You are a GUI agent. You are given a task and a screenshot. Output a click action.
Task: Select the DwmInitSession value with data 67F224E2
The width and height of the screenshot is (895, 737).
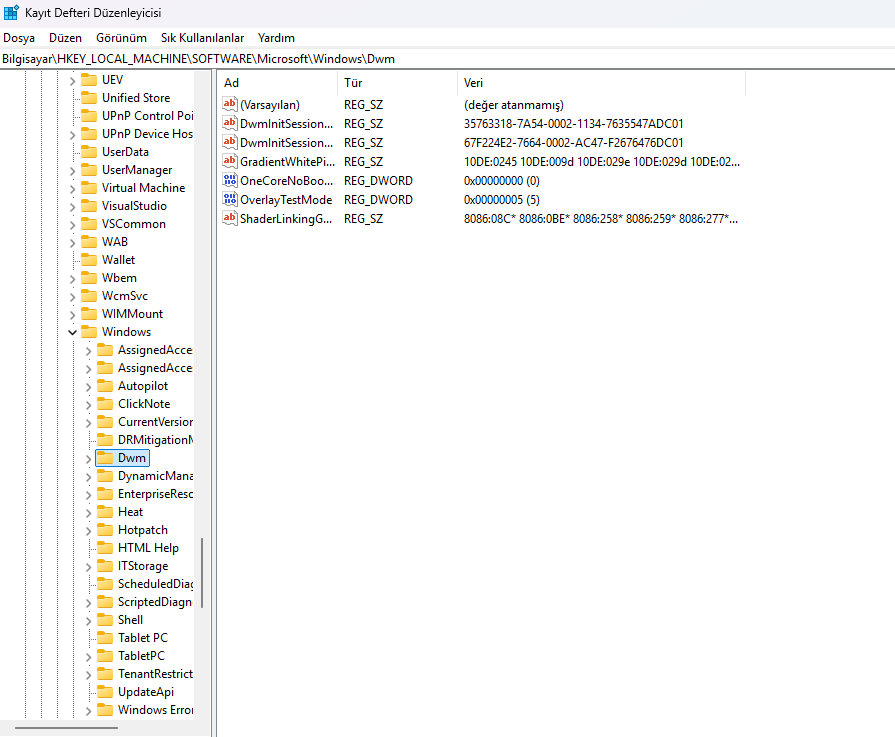pos(286,143)
